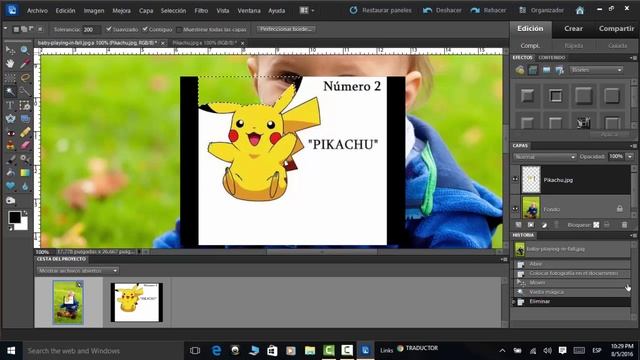This screenshot has width=640, height=360.
Task: Click Restaurar paneles button
Action: (380, 11)
